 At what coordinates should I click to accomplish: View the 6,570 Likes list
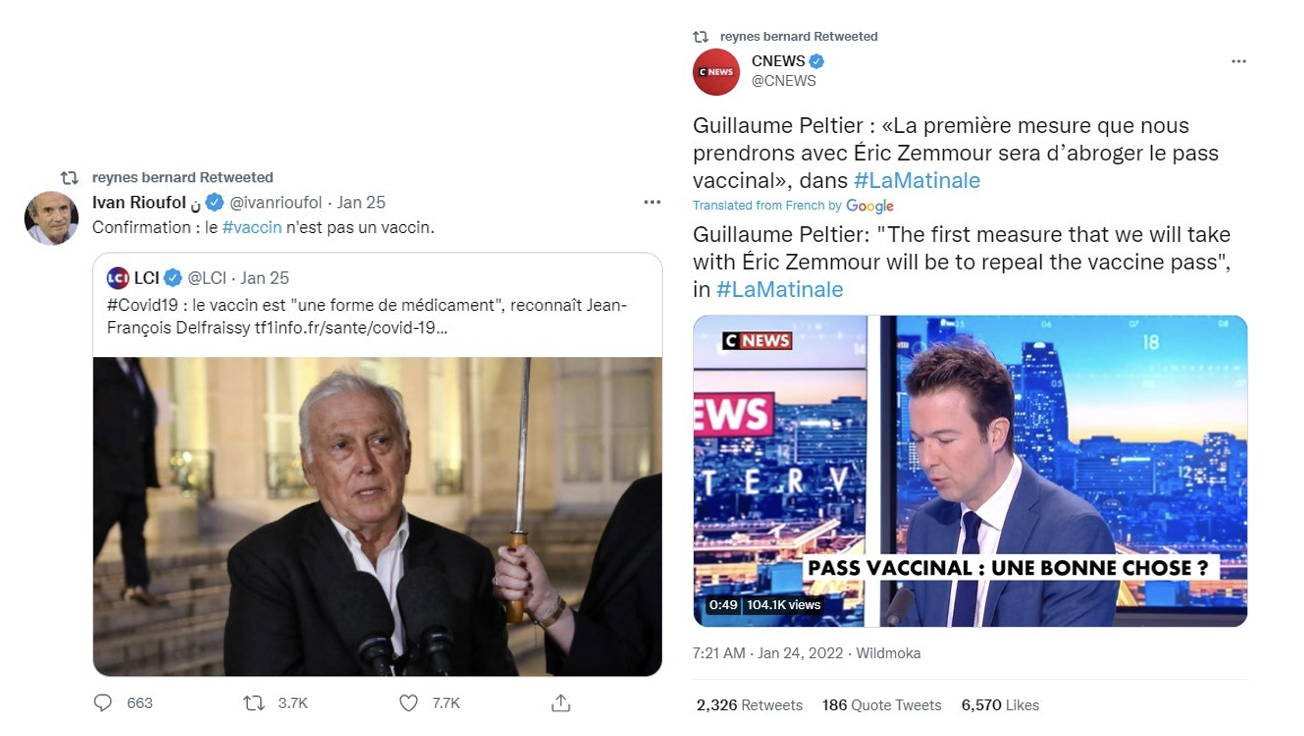(x=1000, y=705)
